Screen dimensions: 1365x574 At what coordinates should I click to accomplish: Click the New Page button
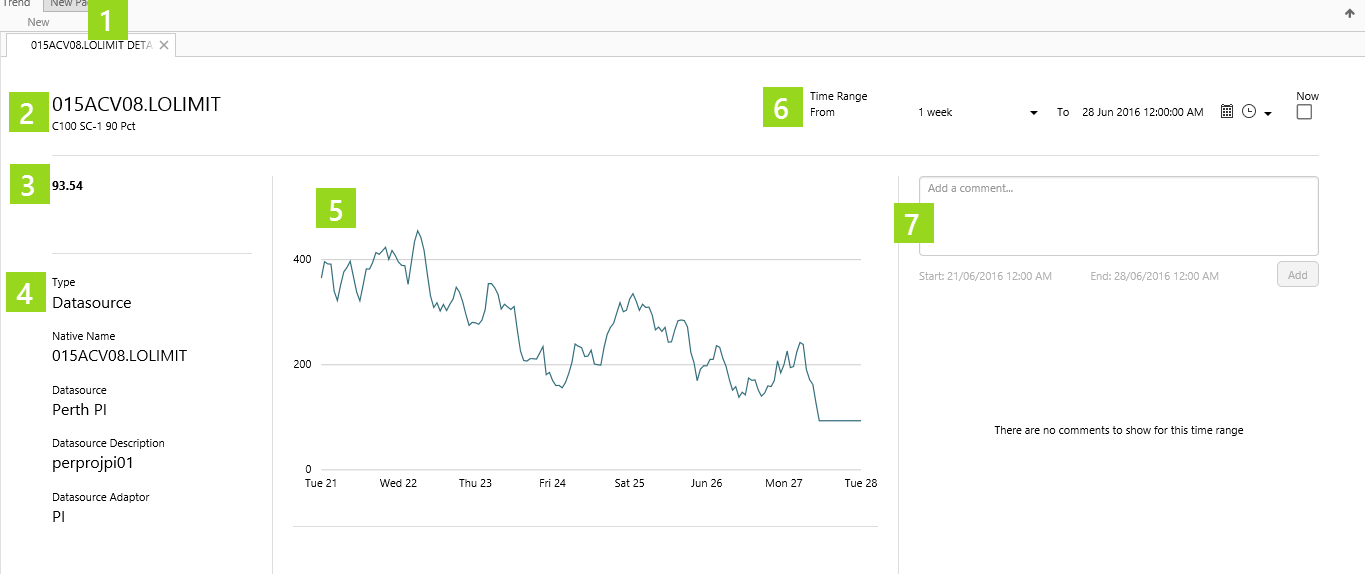[x=68, y=5]
